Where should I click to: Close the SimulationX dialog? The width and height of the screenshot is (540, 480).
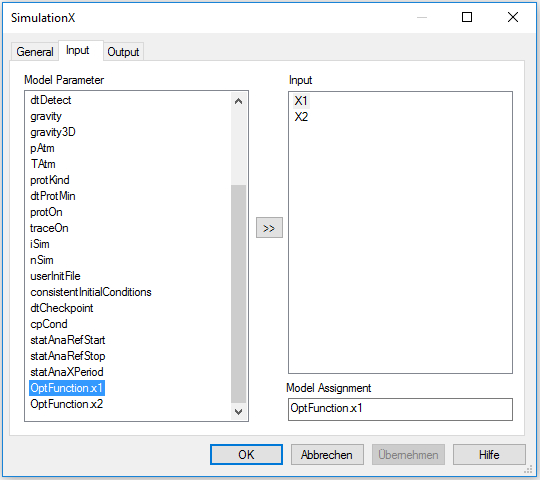513,17
